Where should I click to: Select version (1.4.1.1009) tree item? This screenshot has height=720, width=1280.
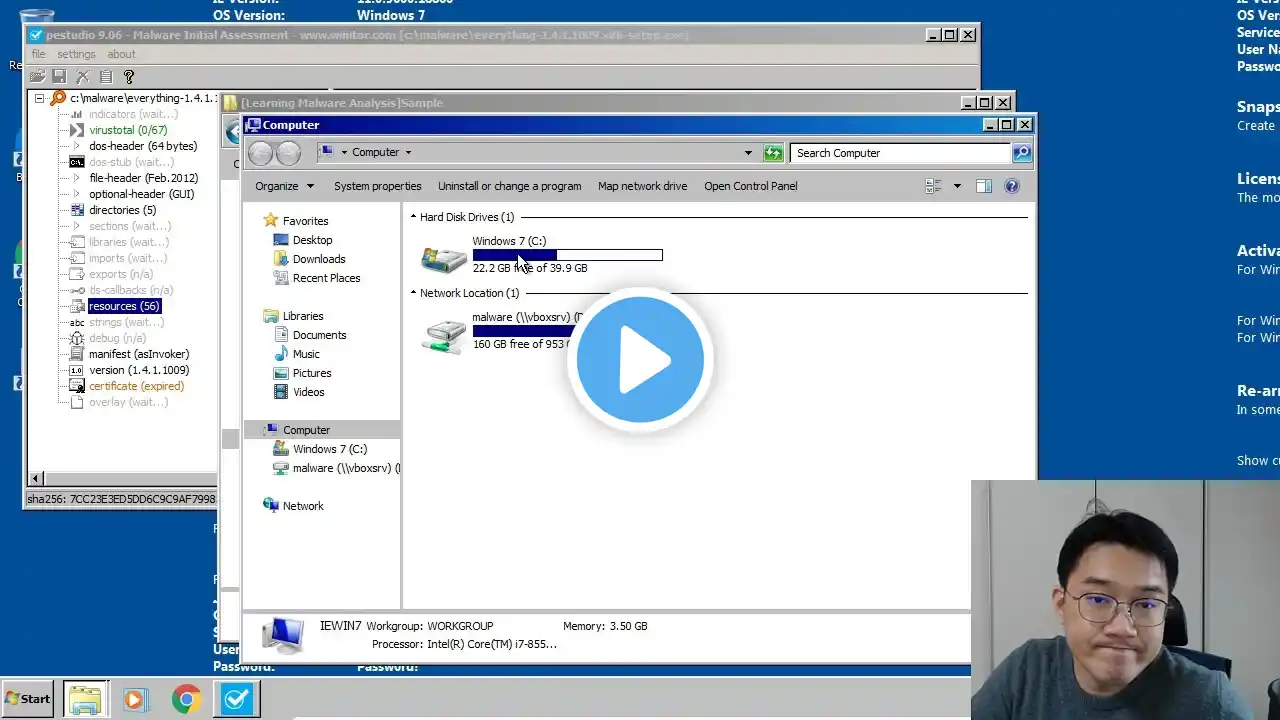coord(138,370)
